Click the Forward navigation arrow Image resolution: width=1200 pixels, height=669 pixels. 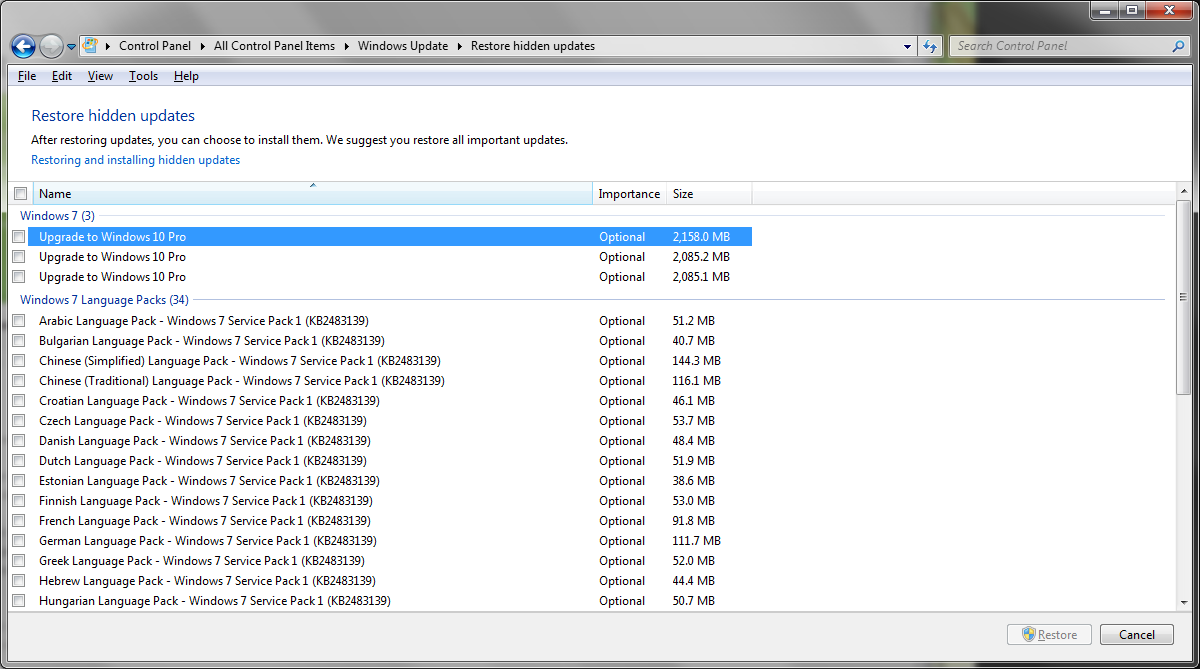[51, 46]
